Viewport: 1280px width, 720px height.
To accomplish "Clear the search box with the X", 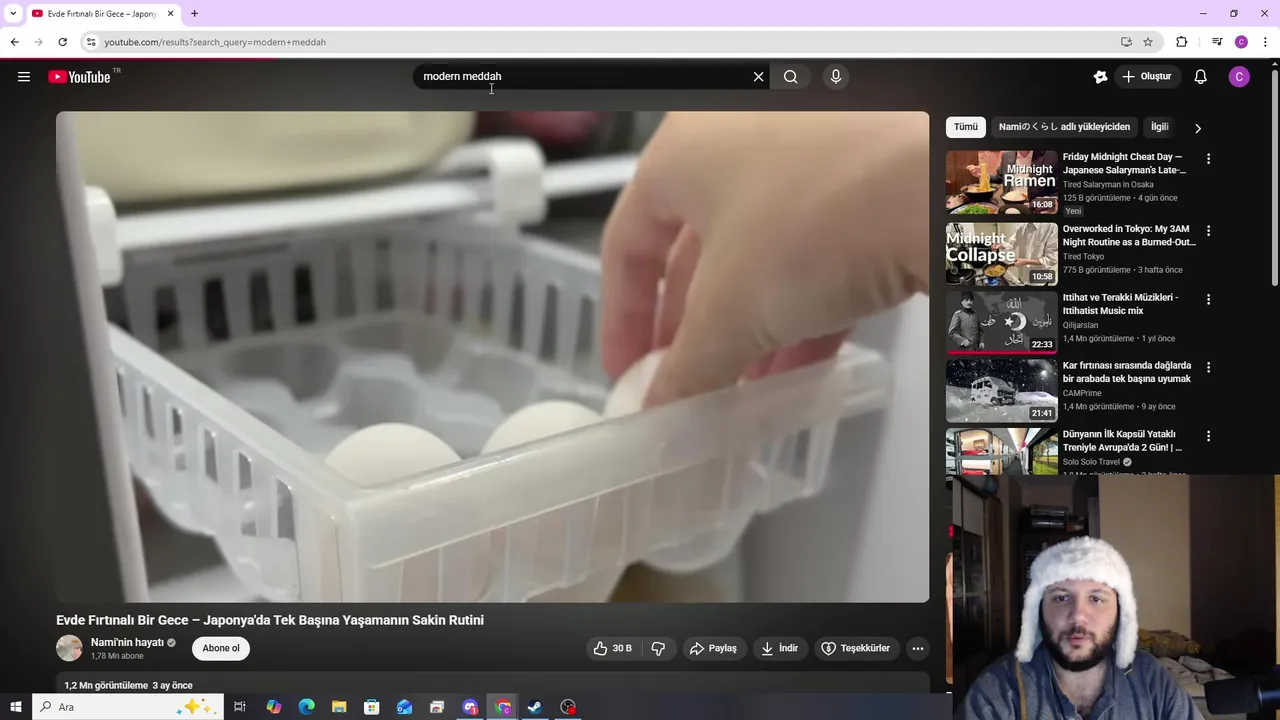I will click(x=758, y=77).
